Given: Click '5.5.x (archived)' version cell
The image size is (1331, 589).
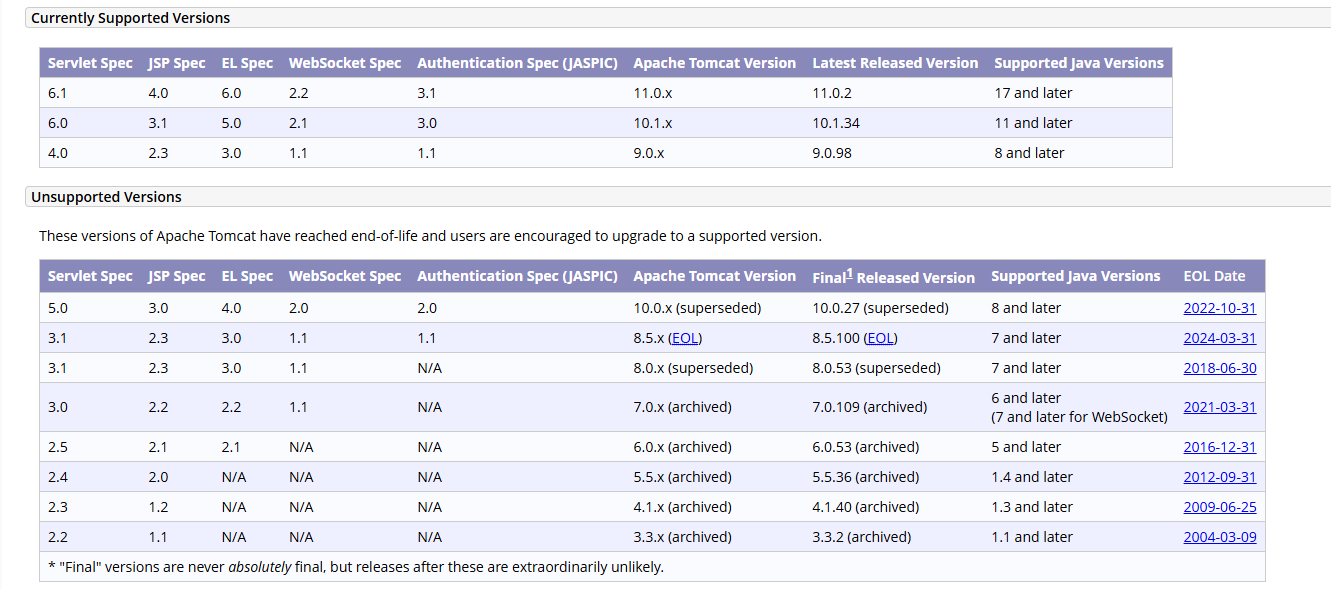Looking at the screenshot, I should point(682,477).
